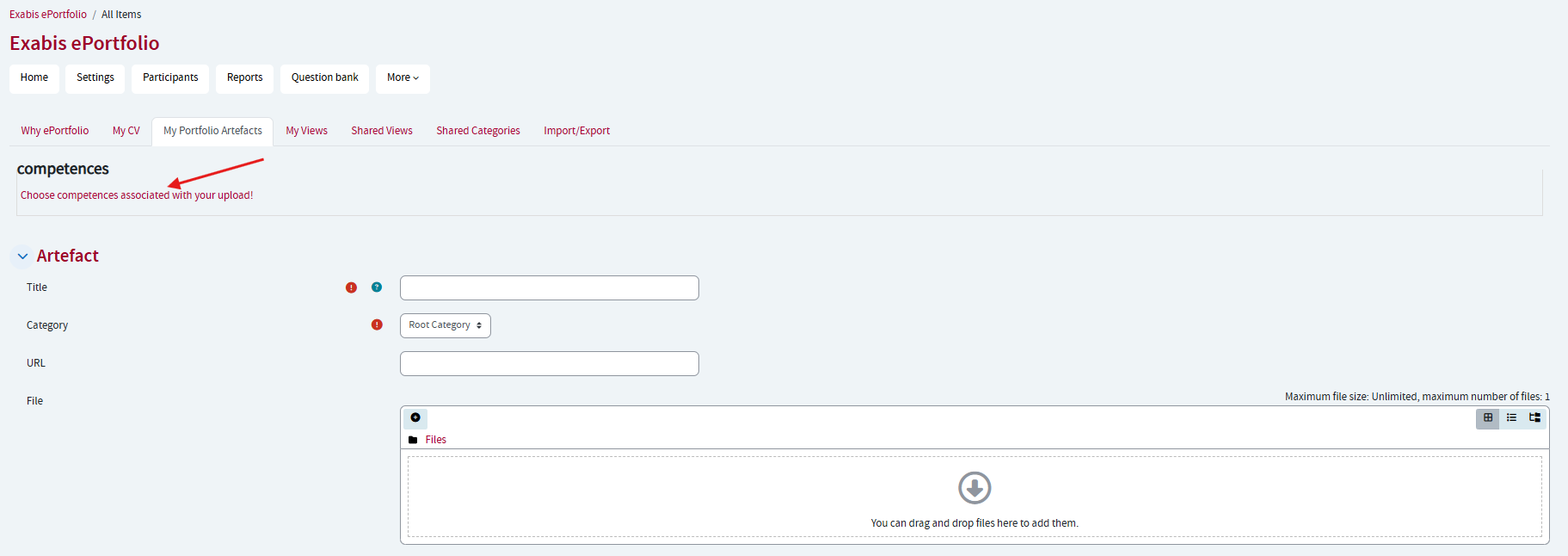Click the drag-and-drop download arrow icon
Screen dimensions: 1568x556
tap(975, 488)
